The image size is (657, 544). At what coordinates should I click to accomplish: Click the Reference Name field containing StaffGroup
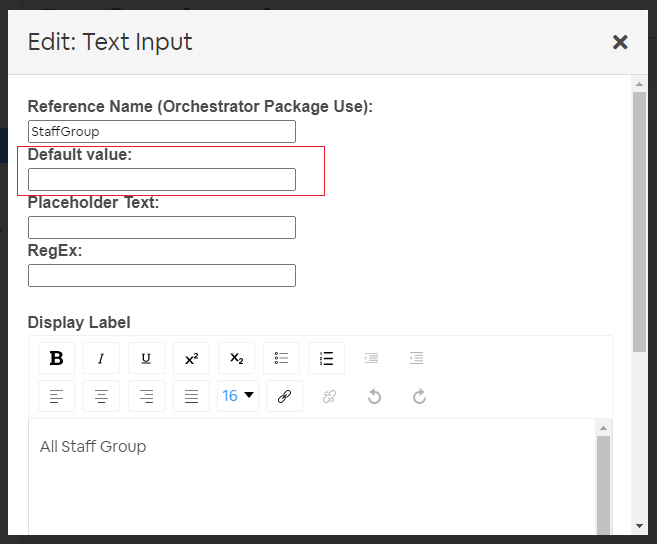pos(162,132)
